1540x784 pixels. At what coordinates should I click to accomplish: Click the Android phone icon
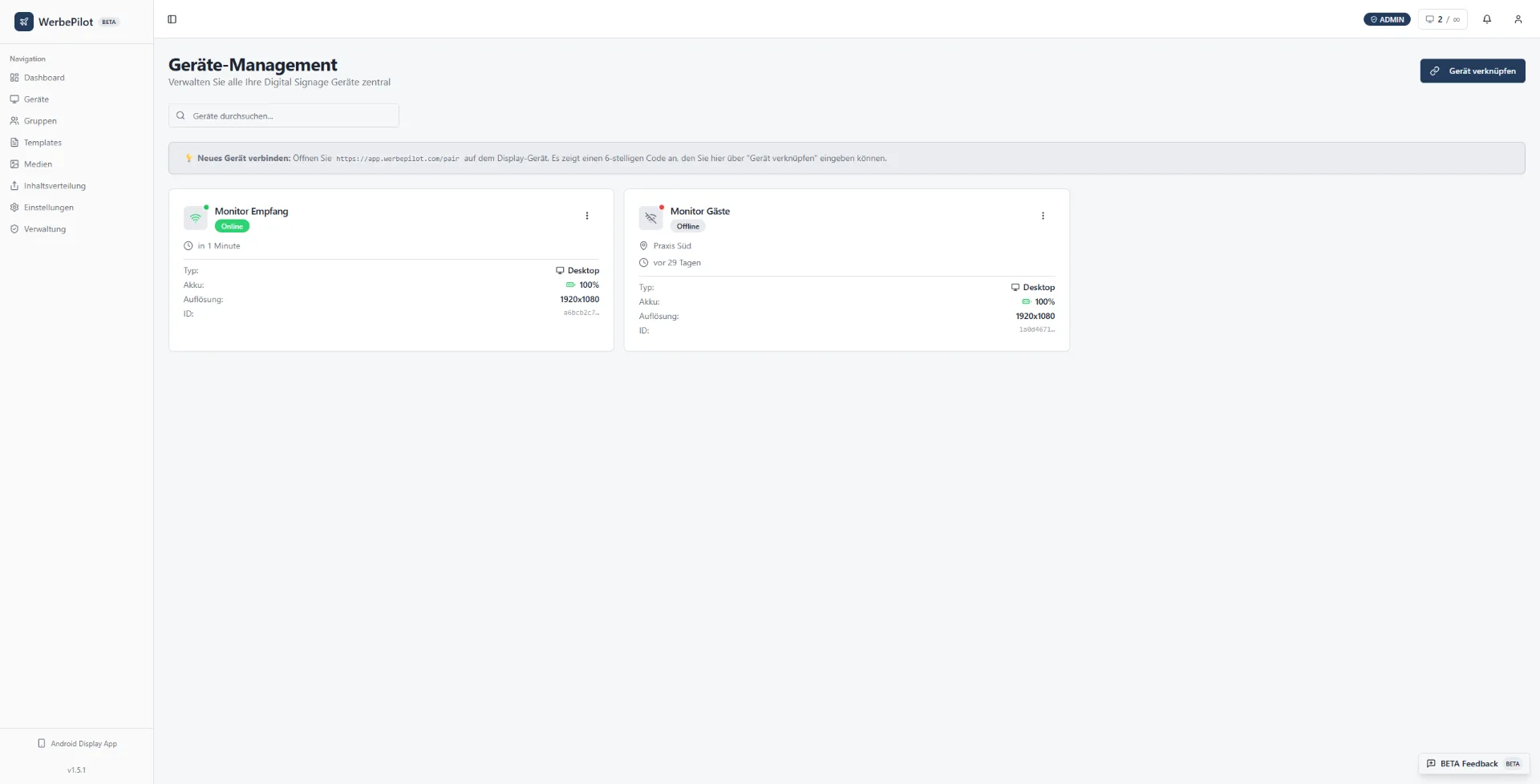click(x=42, y=743)
